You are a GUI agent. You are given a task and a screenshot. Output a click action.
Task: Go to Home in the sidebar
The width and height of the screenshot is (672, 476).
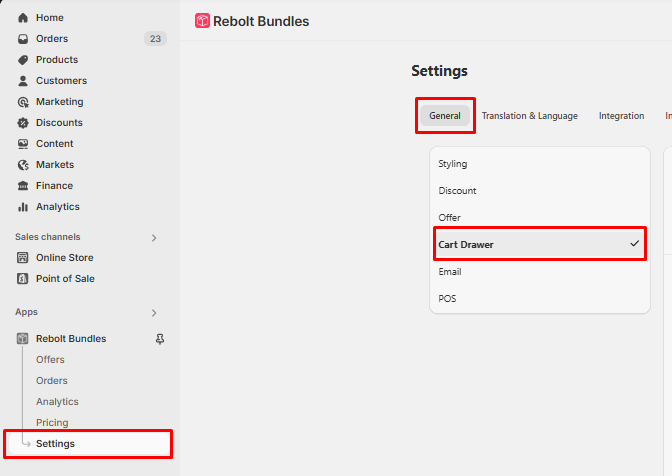pos(50,18)
